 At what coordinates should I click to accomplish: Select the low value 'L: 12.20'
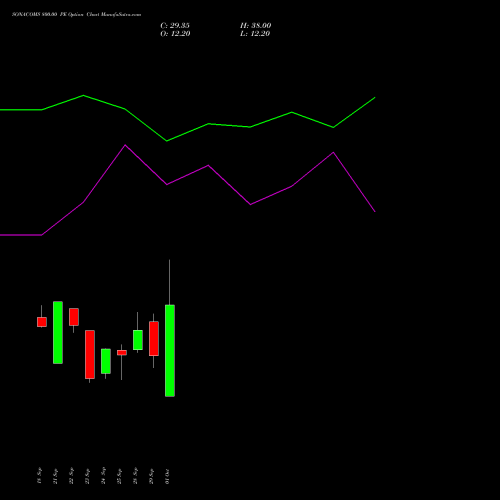click(255, 33)
